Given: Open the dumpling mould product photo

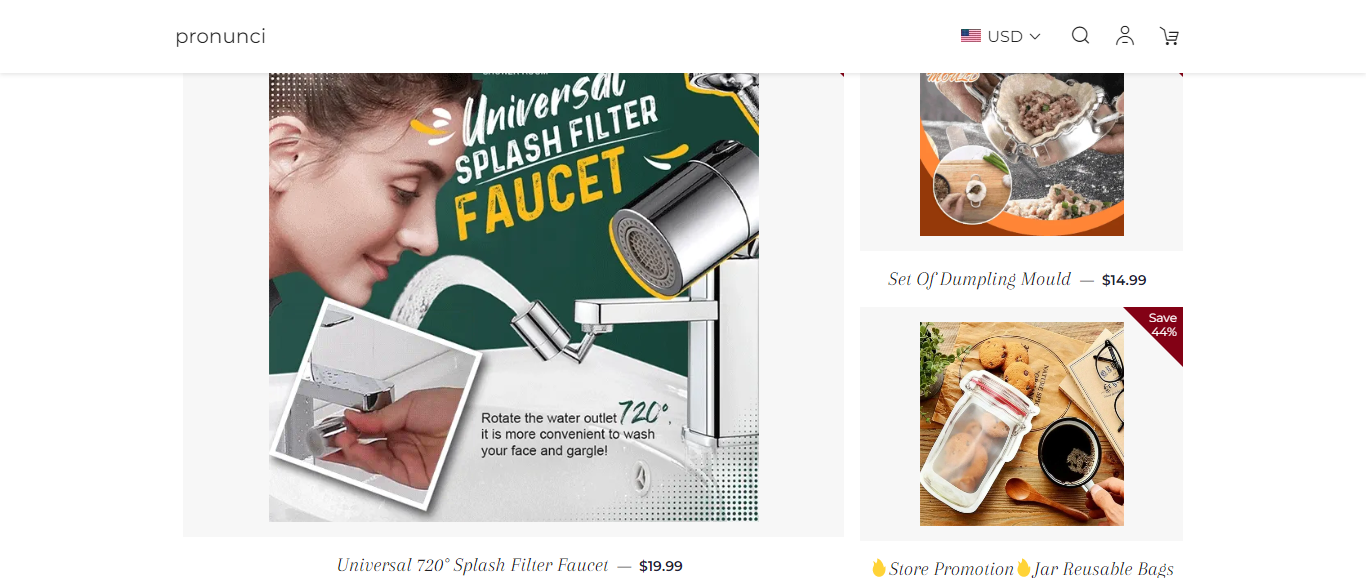Looking at the screenshot, I should point(1022,154).
